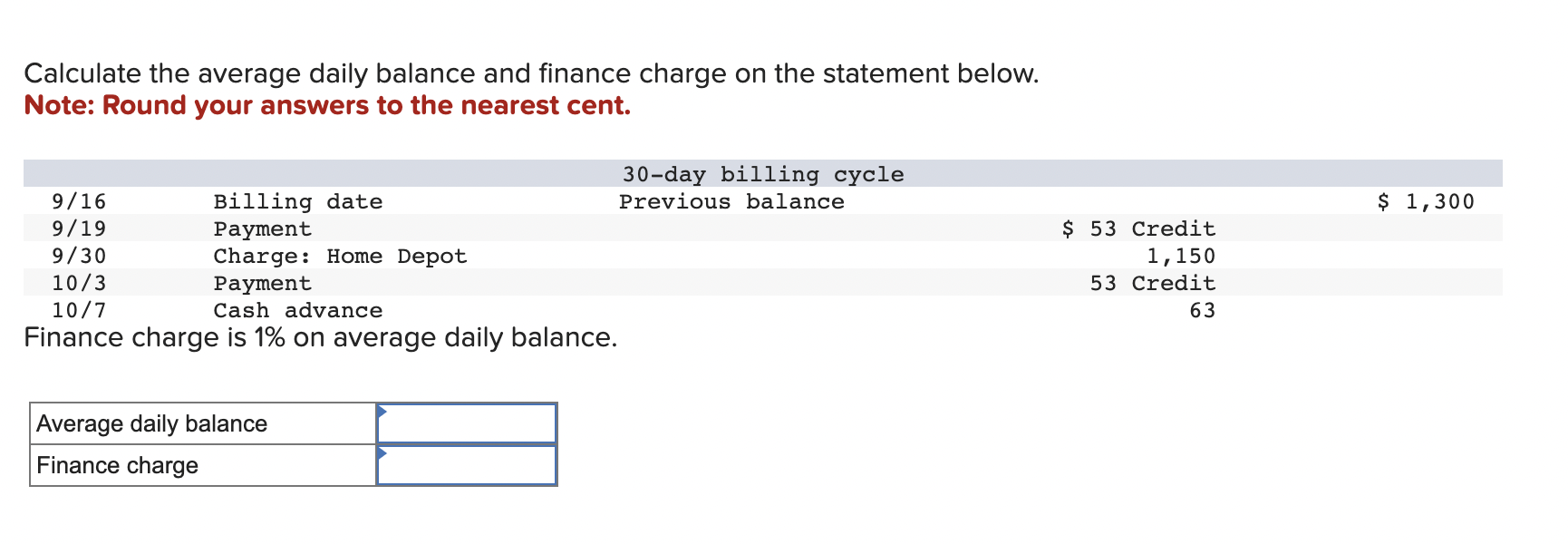Image resolution: width=1568 pixels, height=544 pixels.
Task: Click the Average daily balance answer field
Action: (467, 423)
